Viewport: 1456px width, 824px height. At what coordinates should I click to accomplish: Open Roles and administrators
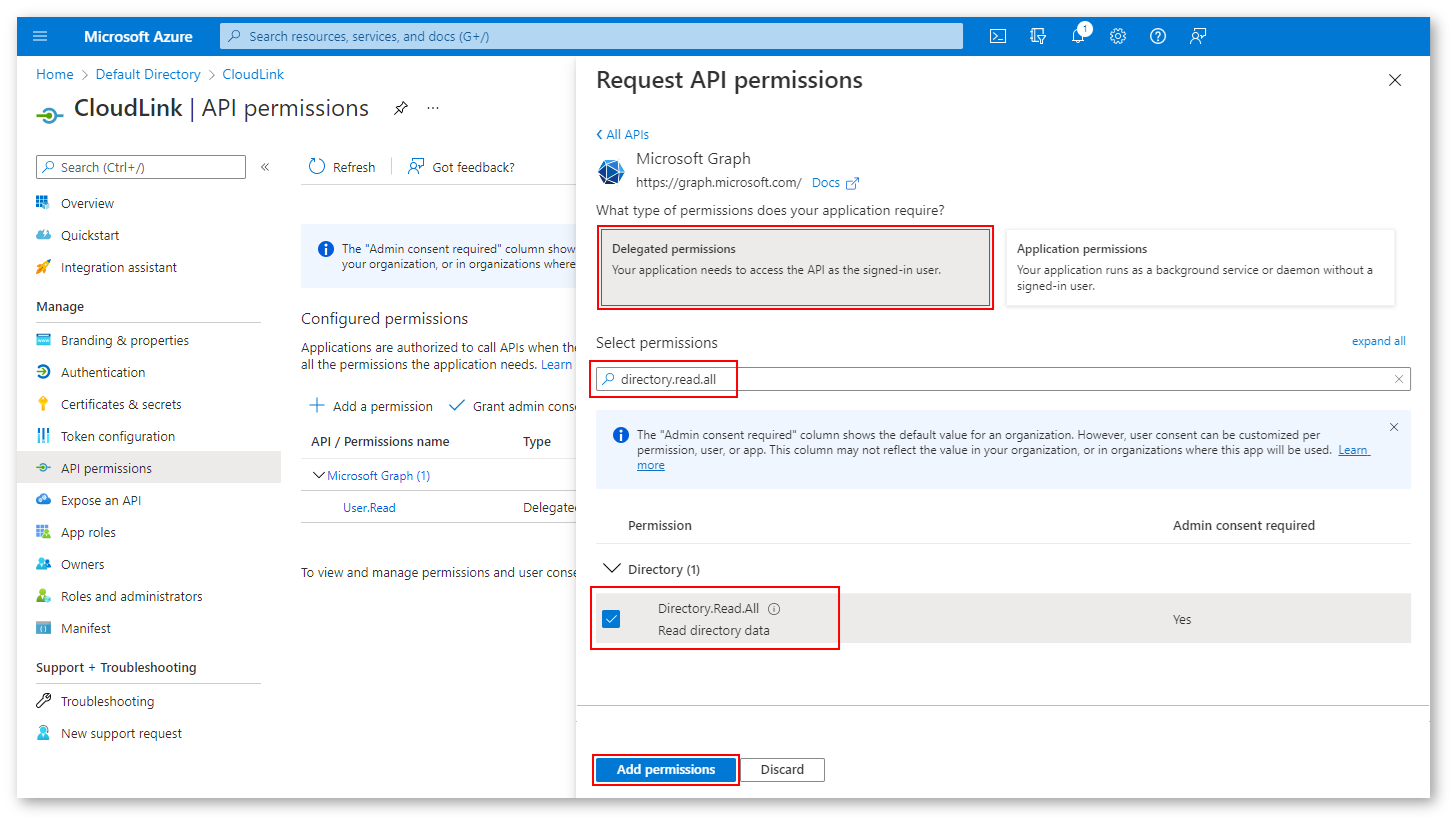pos(131,596)
